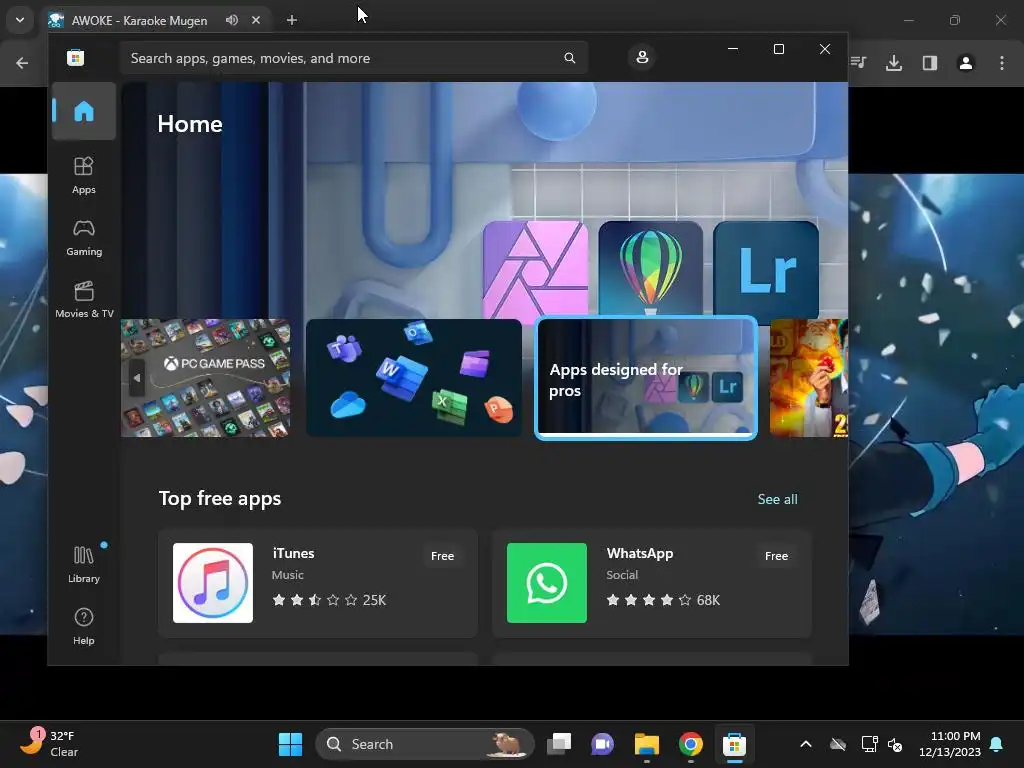Screen dimensions: 1024x768
Task: Open a new browser tab
Action: click(292, 20)
